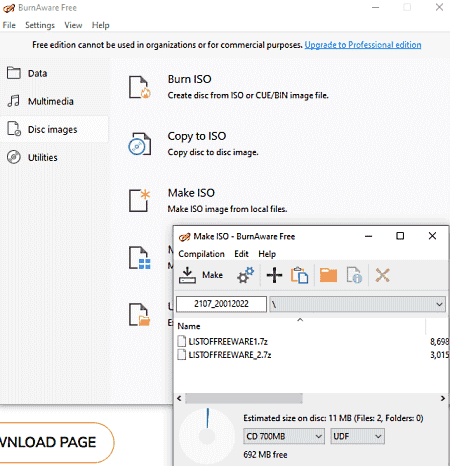Click the document with blue grid icon
Screen dimensions: 450x466
coord(140,258)
